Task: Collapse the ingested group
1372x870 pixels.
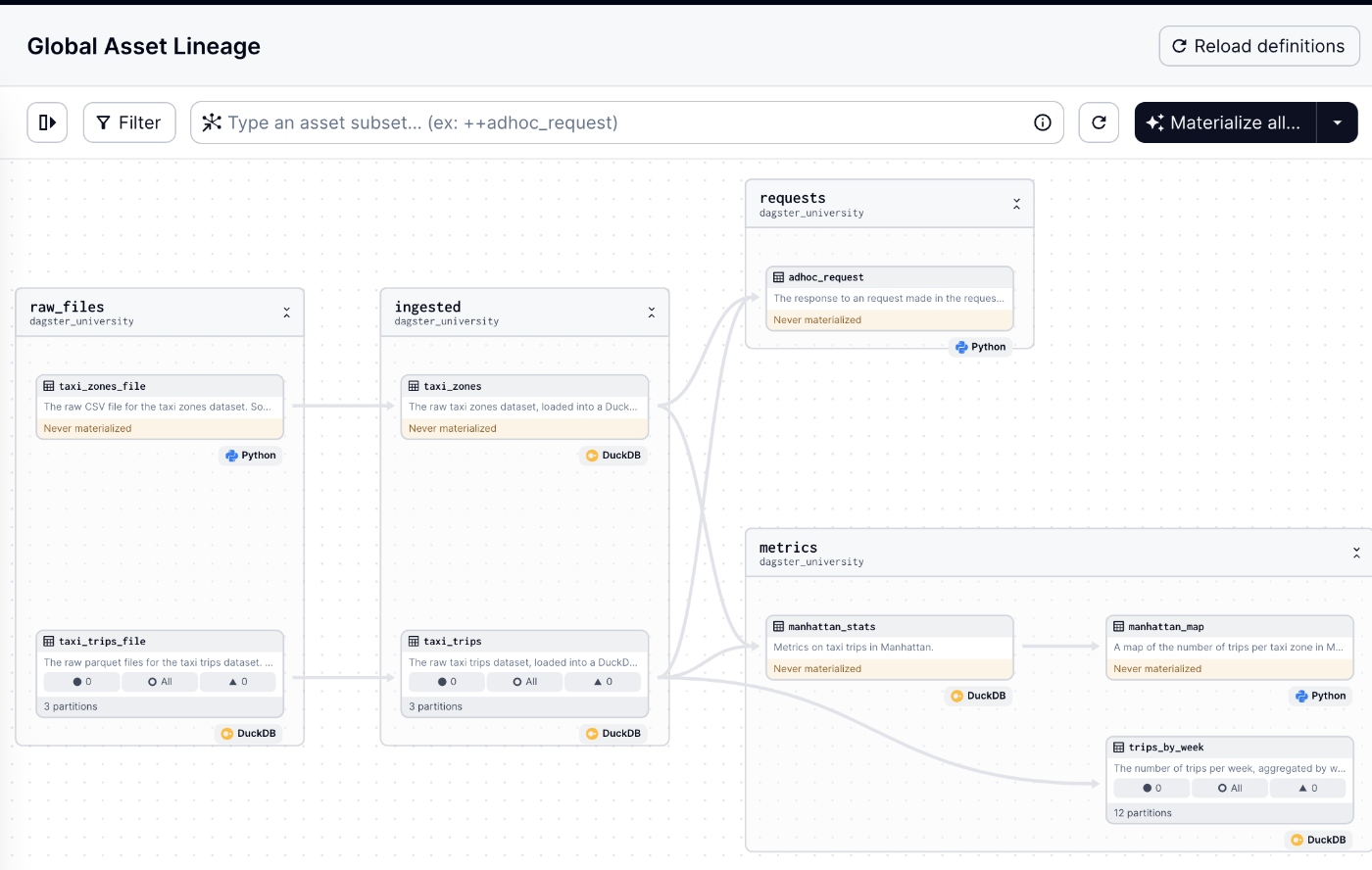Action: click(652, 313)
